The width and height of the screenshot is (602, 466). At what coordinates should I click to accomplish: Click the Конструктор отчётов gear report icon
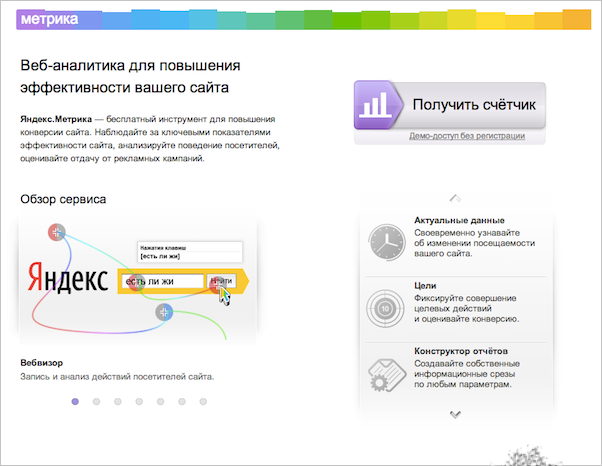click(386, 374)
